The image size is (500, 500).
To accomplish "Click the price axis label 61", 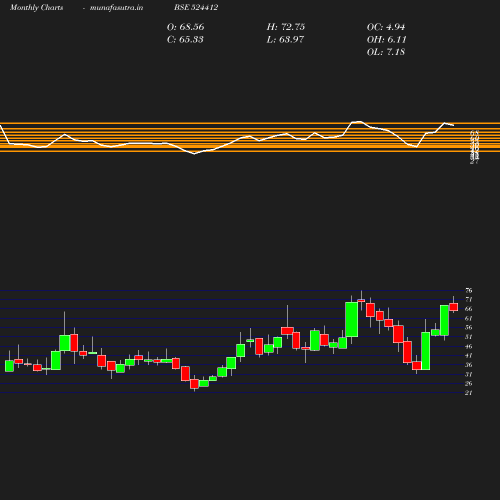I will [x=469, y=318].
